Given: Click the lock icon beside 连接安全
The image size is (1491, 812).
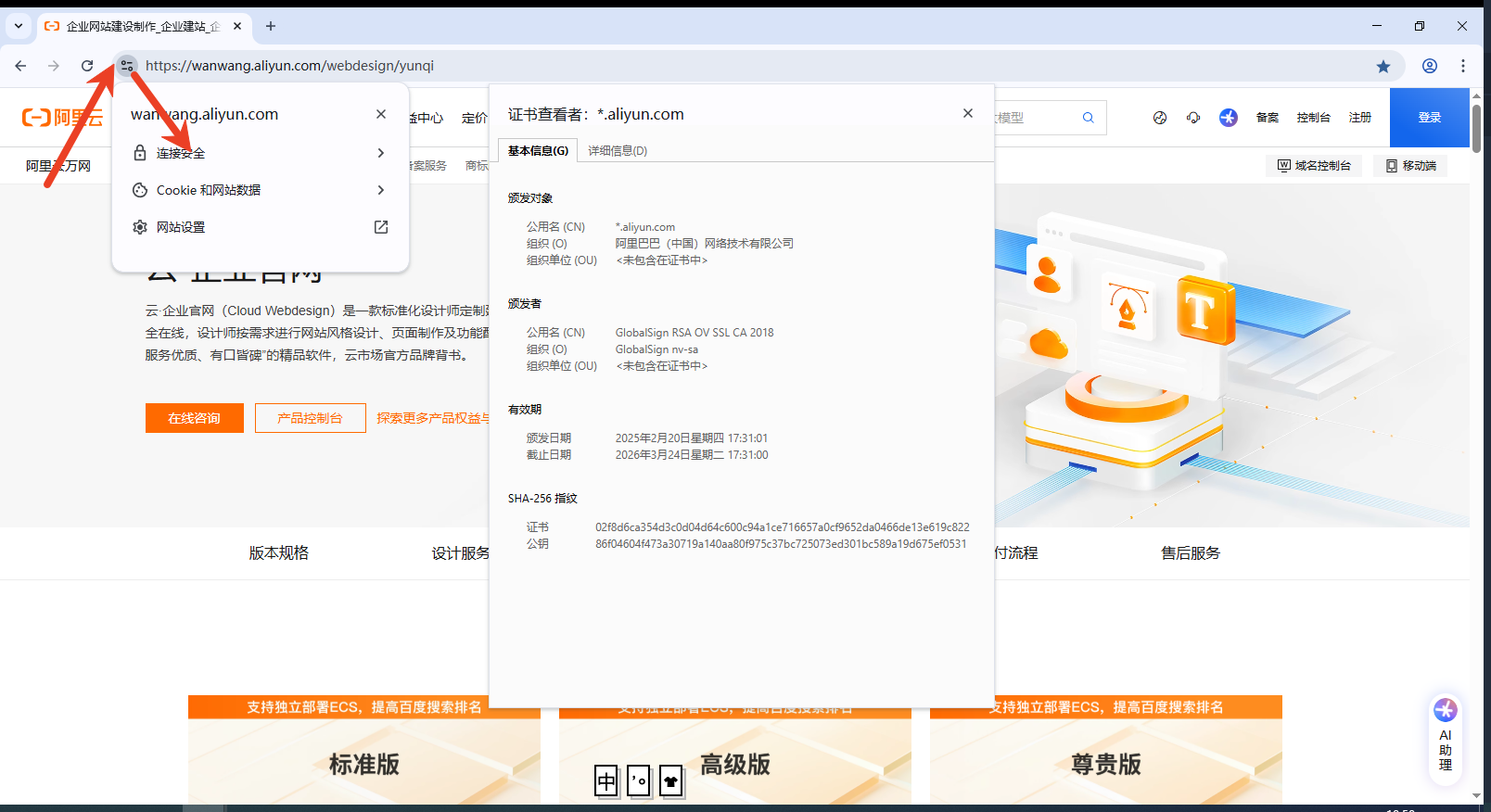Looking at the screenshot, I should click(x=140, y=153).
